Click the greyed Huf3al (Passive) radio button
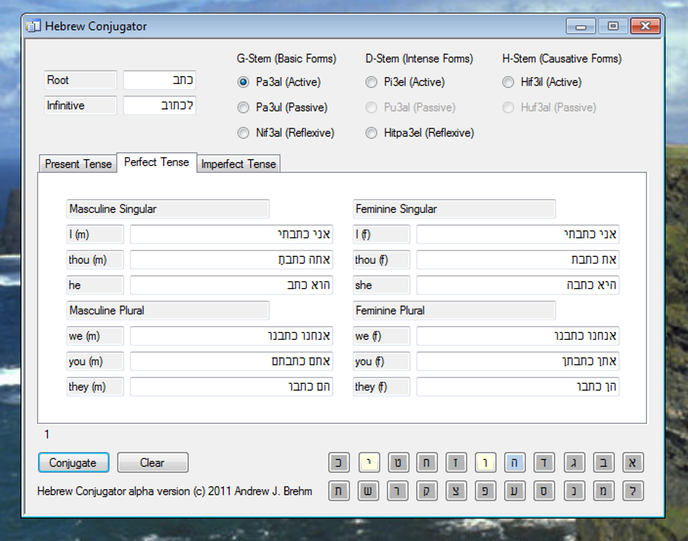Screen dimensions: 688x541 [x=508, y=107]
